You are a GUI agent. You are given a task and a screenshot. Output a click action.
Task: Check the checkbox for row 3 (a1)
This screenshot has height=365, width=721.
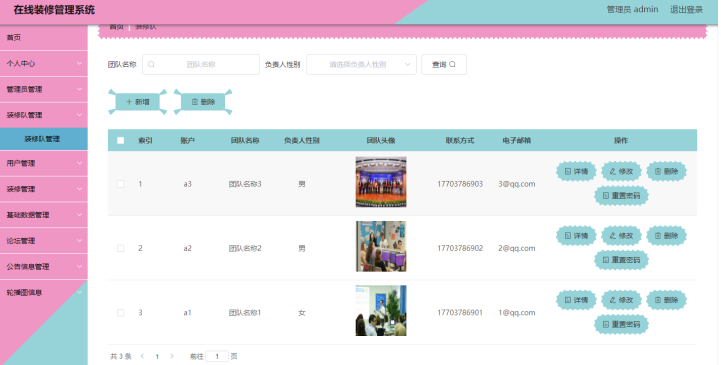(120, 313)
